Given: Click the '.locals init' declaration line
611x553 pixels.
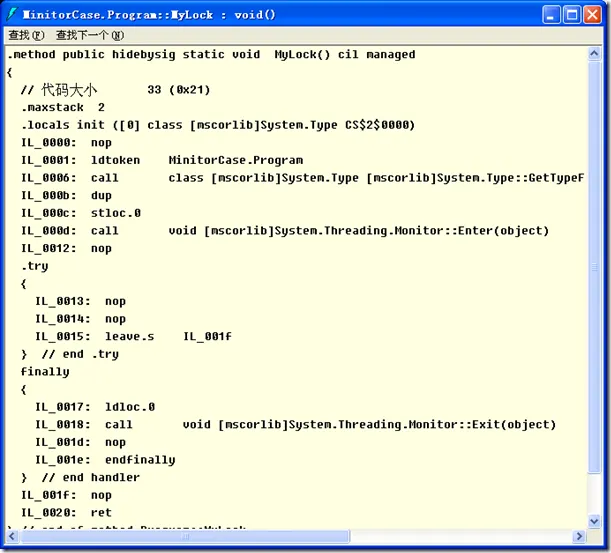Looking at the screenshot, I should pos(218,125).
